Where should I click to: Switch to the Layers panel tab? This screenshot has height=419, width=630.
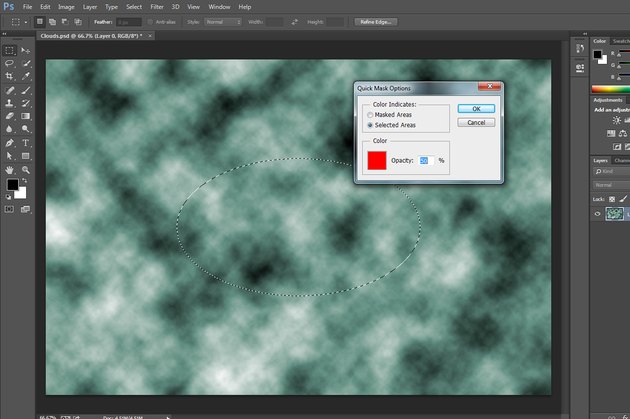coord(600,160)
